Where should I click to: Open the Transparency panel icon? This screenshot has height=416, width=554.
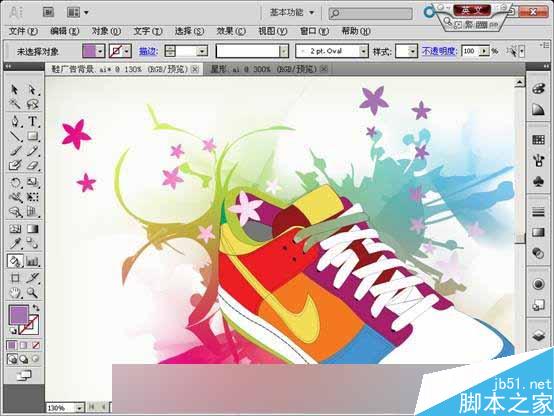[538, 253]
